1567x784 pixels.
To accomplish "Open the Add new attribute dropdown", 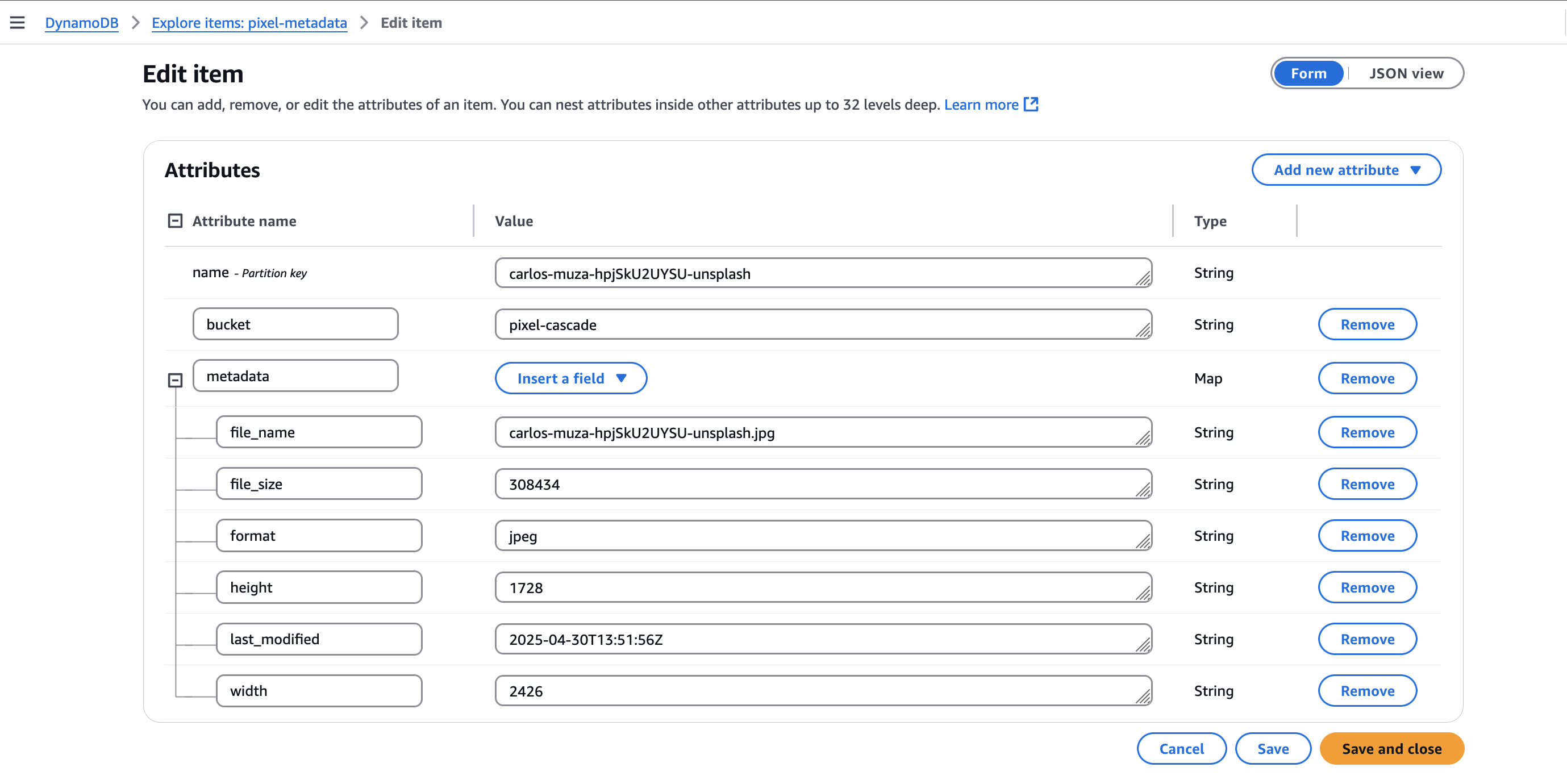I will pos(1346,170).
